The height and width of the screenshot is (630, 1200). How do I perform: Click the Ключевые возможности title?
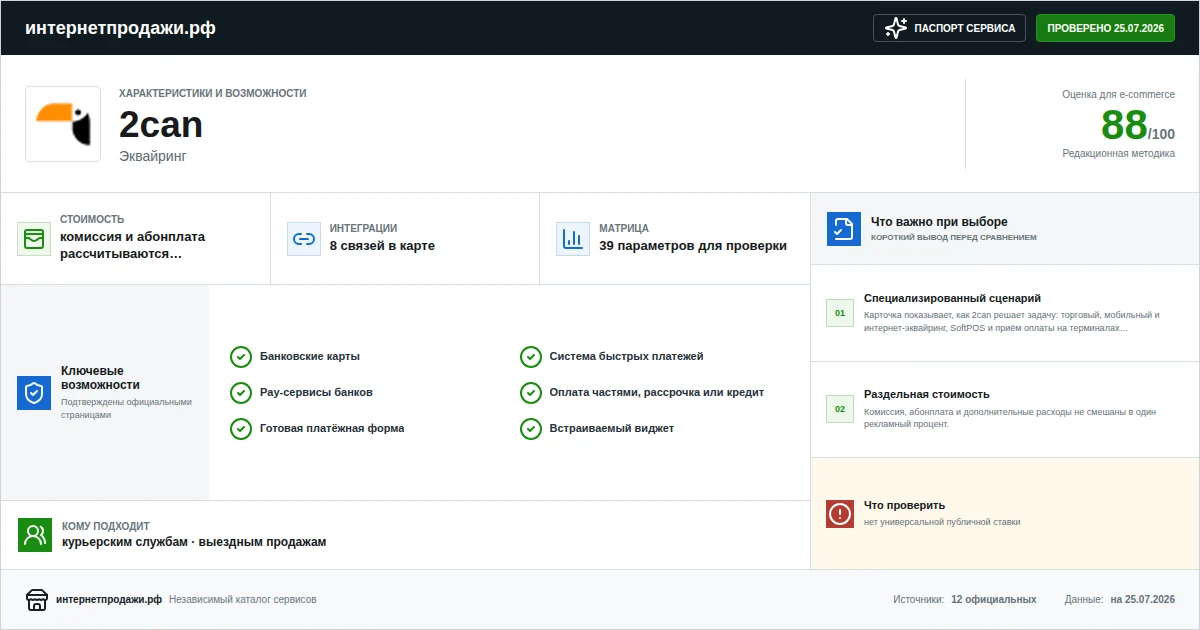[101, 377]
